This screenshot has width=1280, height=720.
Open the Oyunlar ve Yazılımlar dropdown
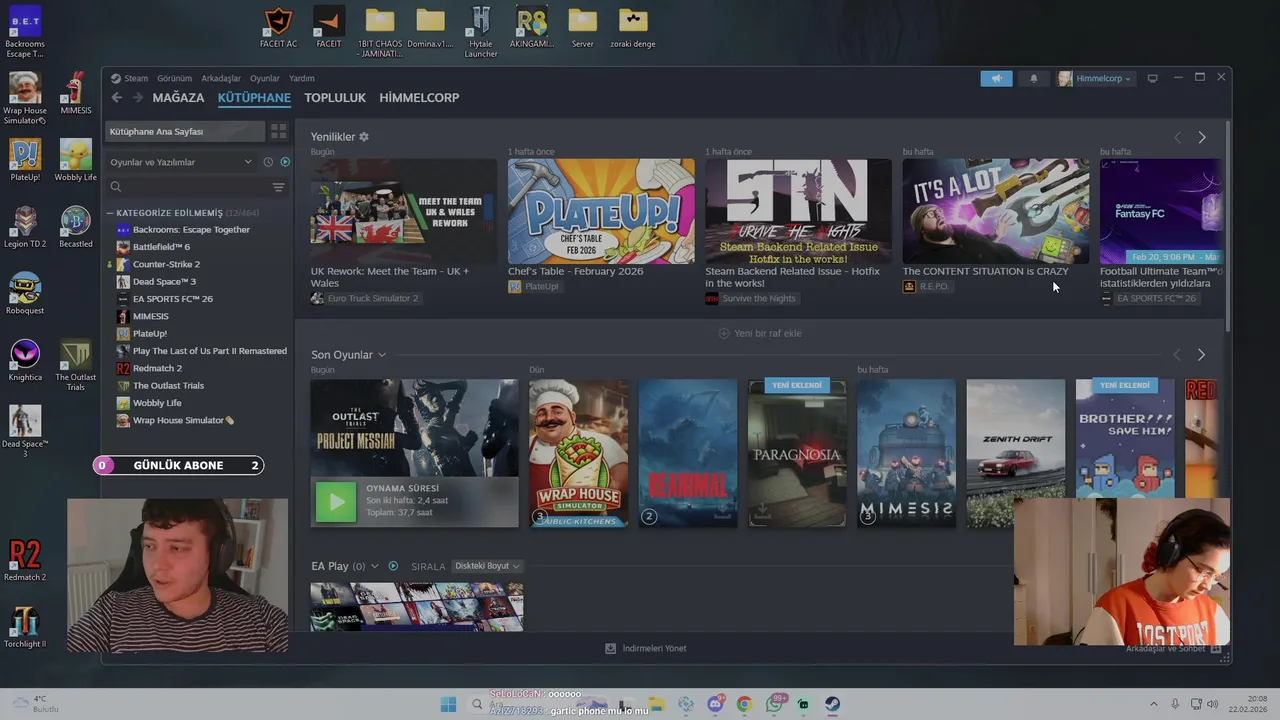(x=181, y=162)
